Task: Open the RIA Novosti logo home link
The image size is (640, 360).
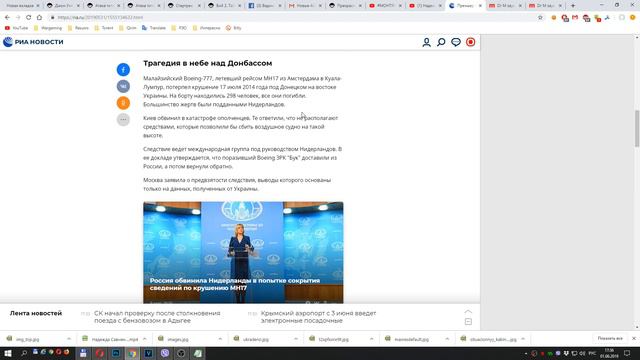Action: pyautogui.click(x=33, y=42)
